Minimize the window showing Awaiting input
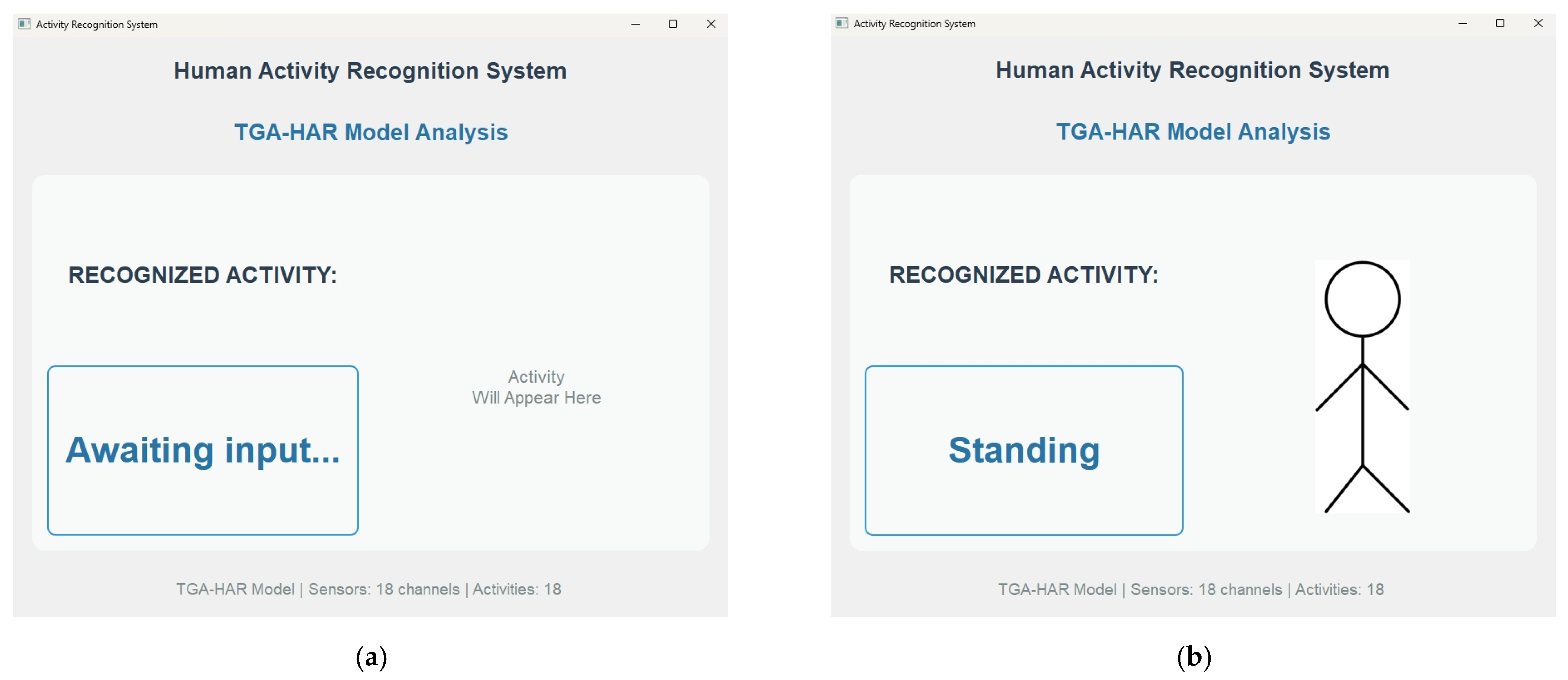Viewport: 1568px width, 680px height. (636, 24)
